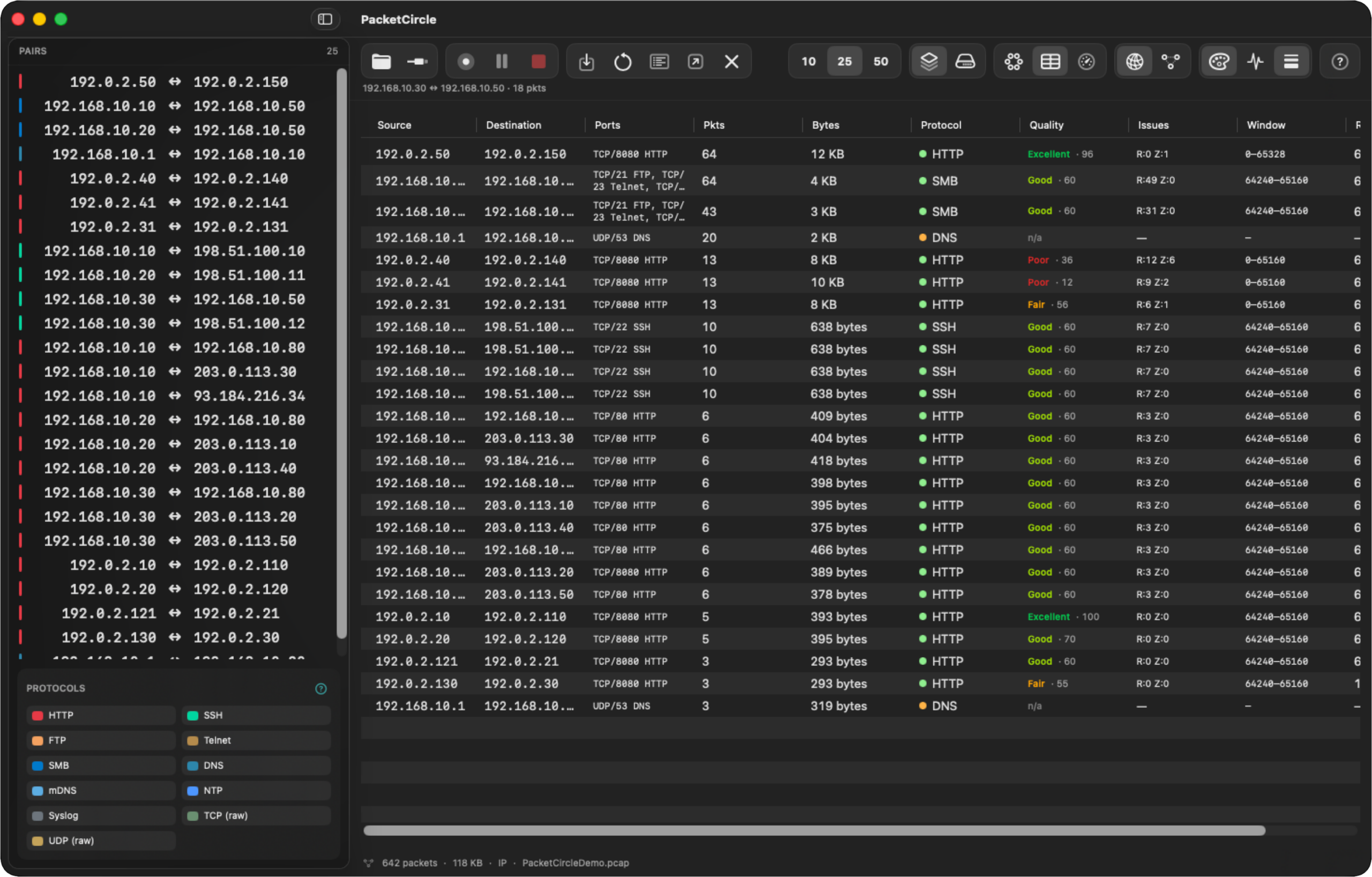Set pair limit to 50
Image resolution: width=1372 pixels, height=877 pixels.
881,62
